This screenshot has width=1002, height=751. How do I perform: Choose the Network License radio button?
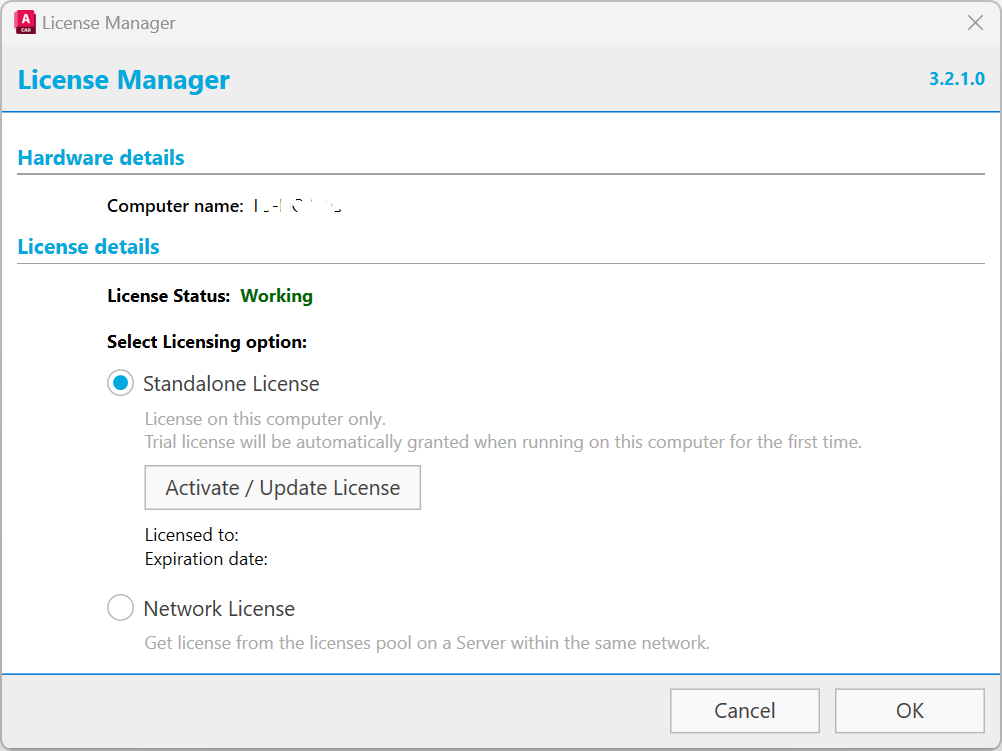coord(121,608)
